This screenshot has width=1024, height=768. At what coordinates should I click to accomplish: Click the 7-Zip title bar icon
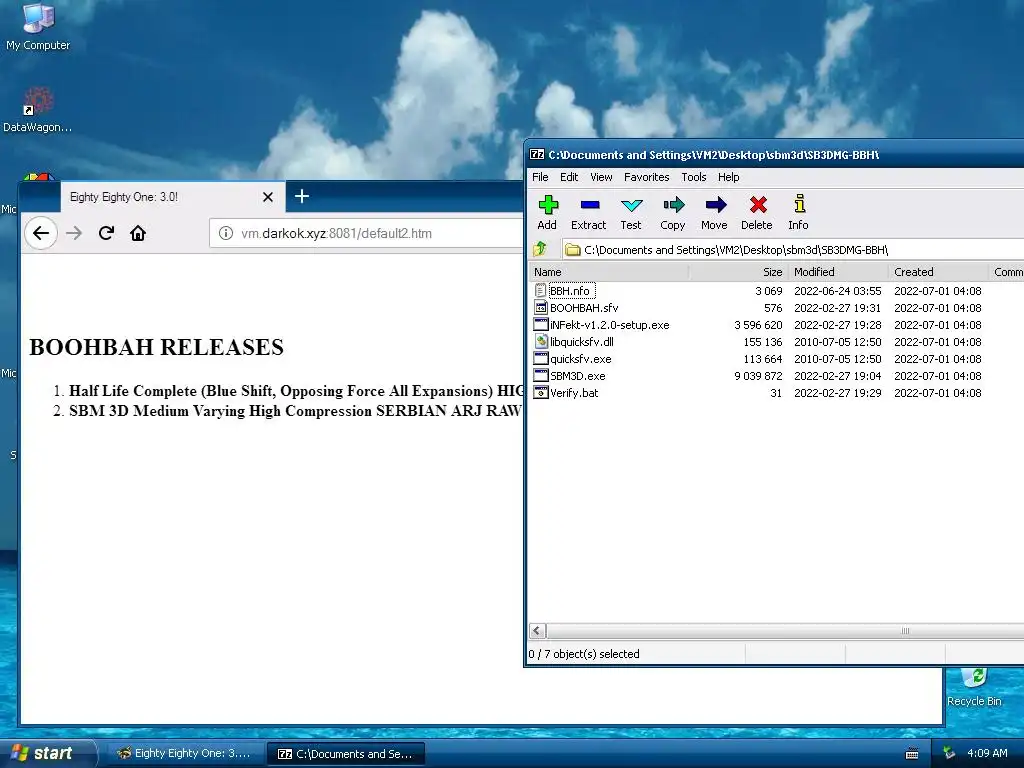coord(537,155)
